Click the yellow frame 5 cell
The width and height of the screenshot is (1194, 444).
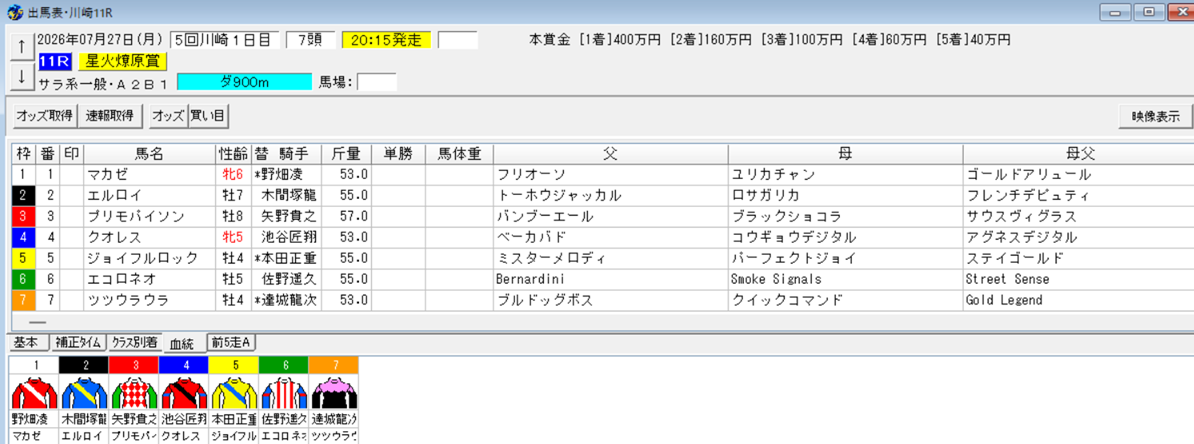pos(24,259)
